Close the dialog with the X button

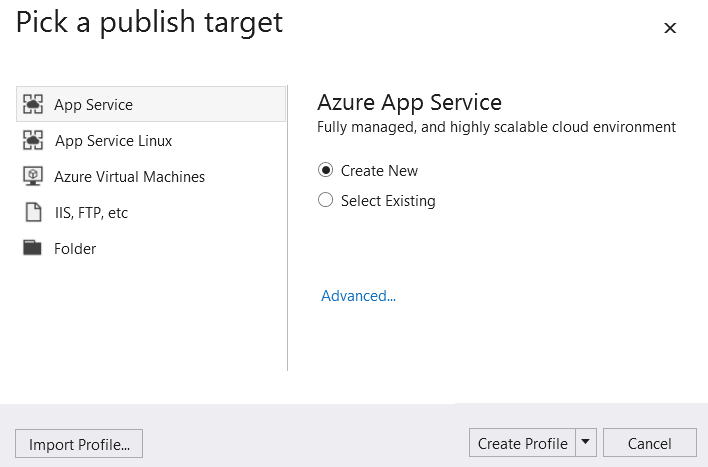coord(670,29)
